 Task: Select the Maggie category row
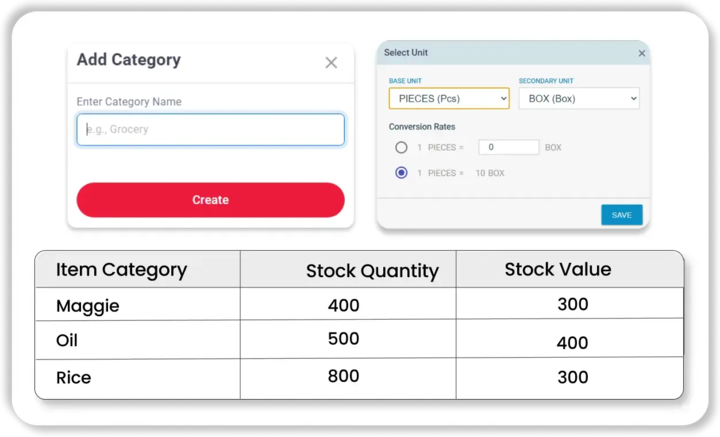(87, 306)
